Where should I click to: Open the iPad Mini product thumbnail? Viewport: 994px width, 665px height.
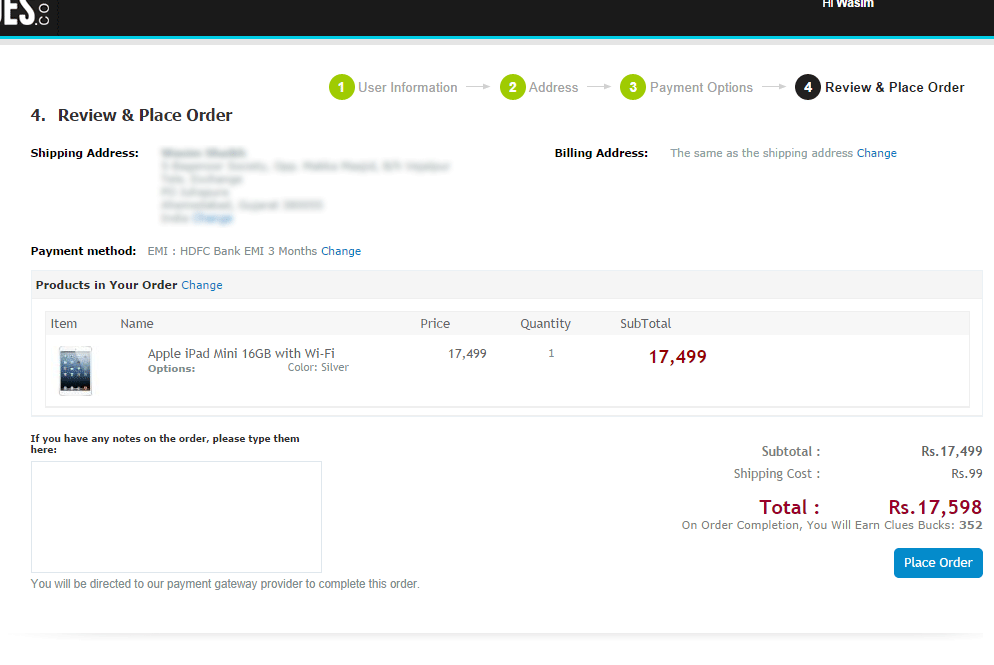75,371
